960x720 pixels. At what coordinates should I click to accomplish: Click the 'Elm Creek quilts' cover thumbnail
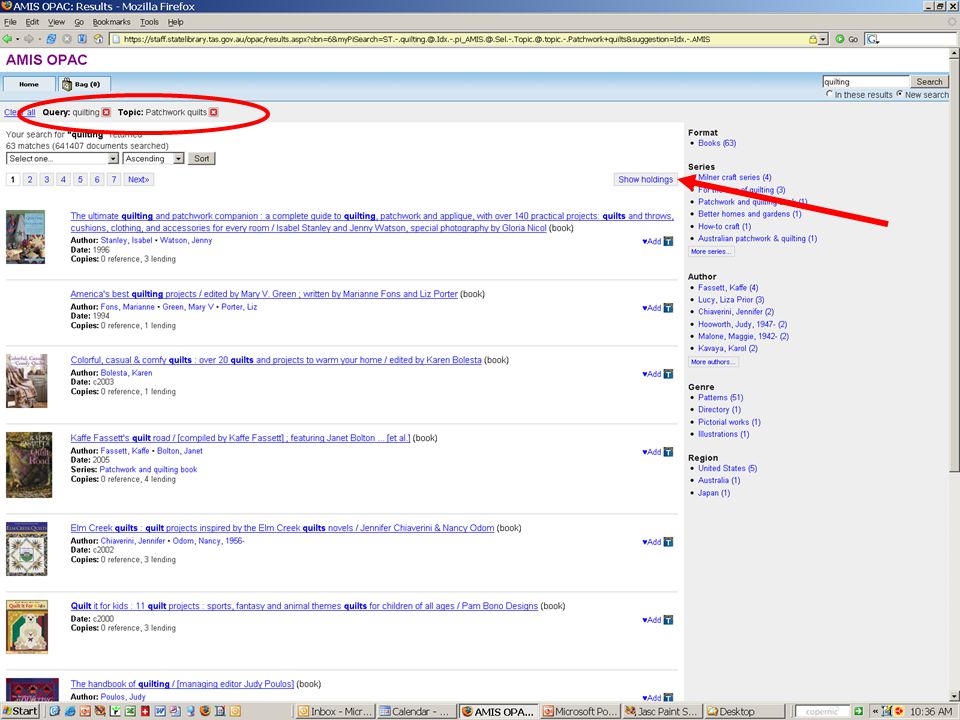pyautogui.click(x=26, y=549)
